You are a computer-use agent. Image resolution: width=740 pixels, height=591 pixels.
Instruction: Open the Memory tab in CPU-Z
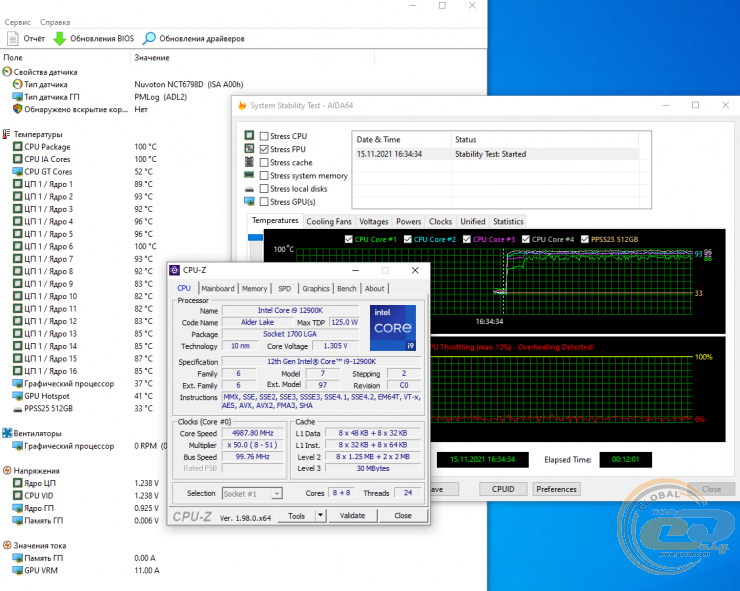254,288
